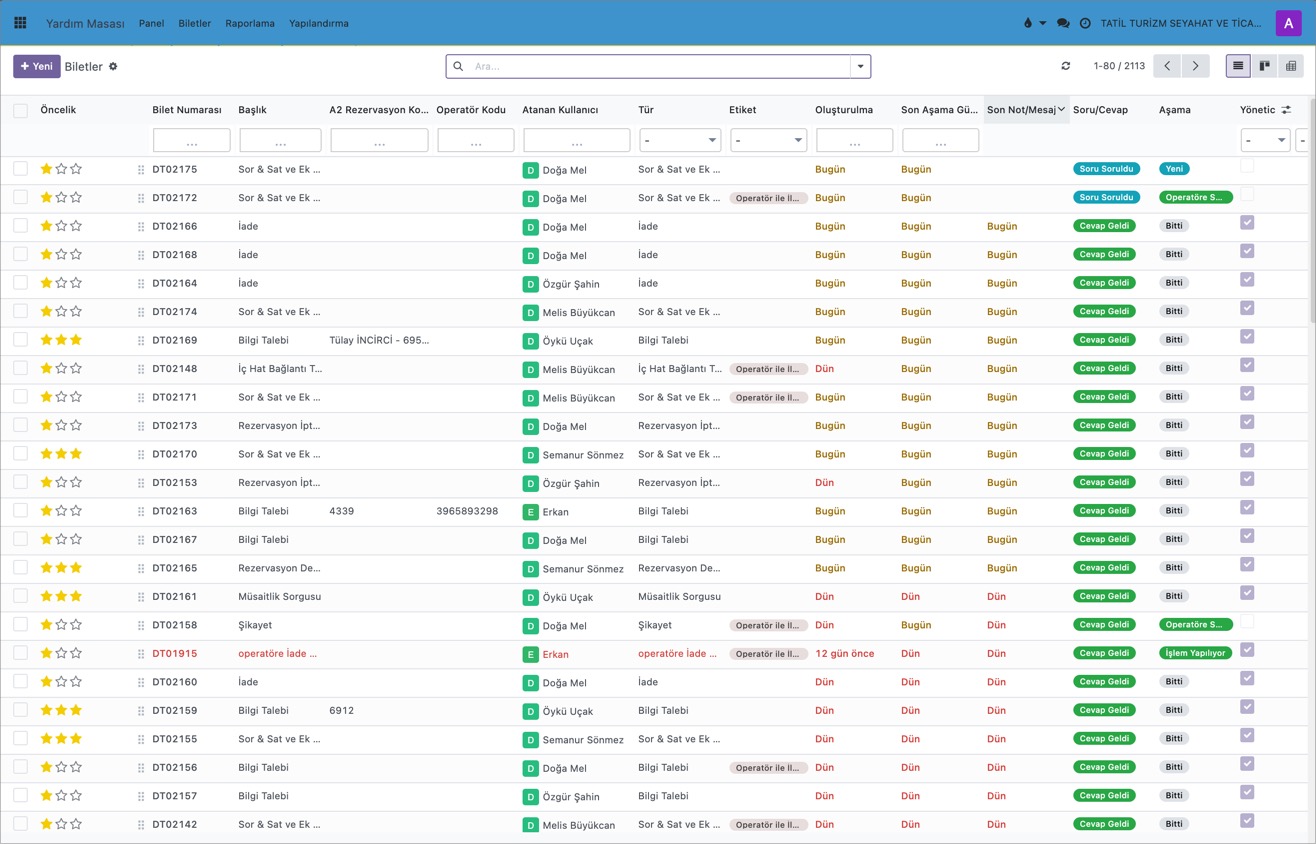
Task: Go to previous page of tickets
Action: pyautogui.click(x=1167, y=66)
